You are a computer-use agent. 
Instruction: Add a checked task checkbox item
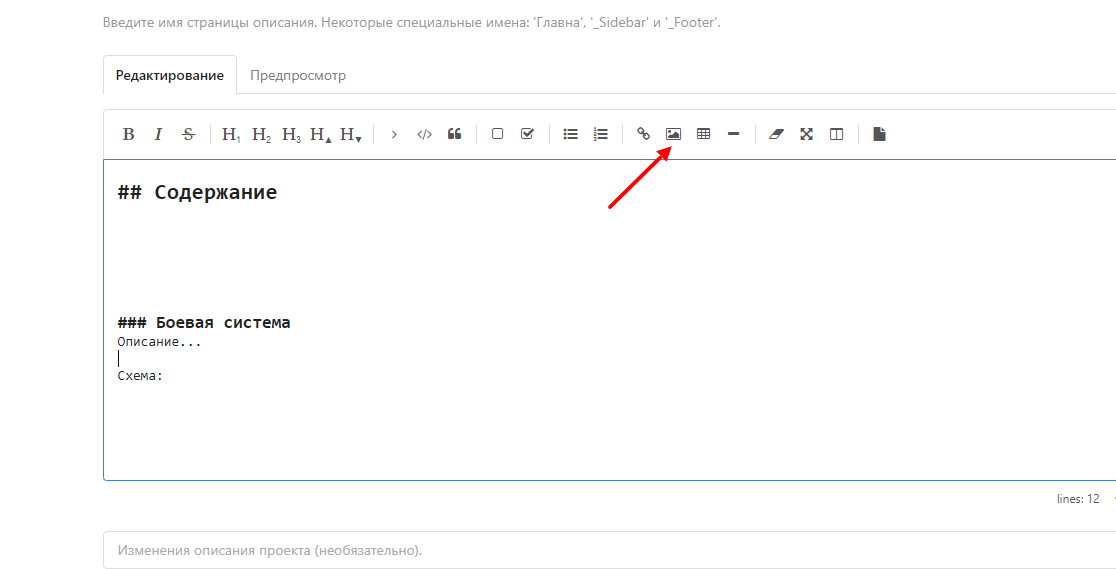[x=527, y=134]
